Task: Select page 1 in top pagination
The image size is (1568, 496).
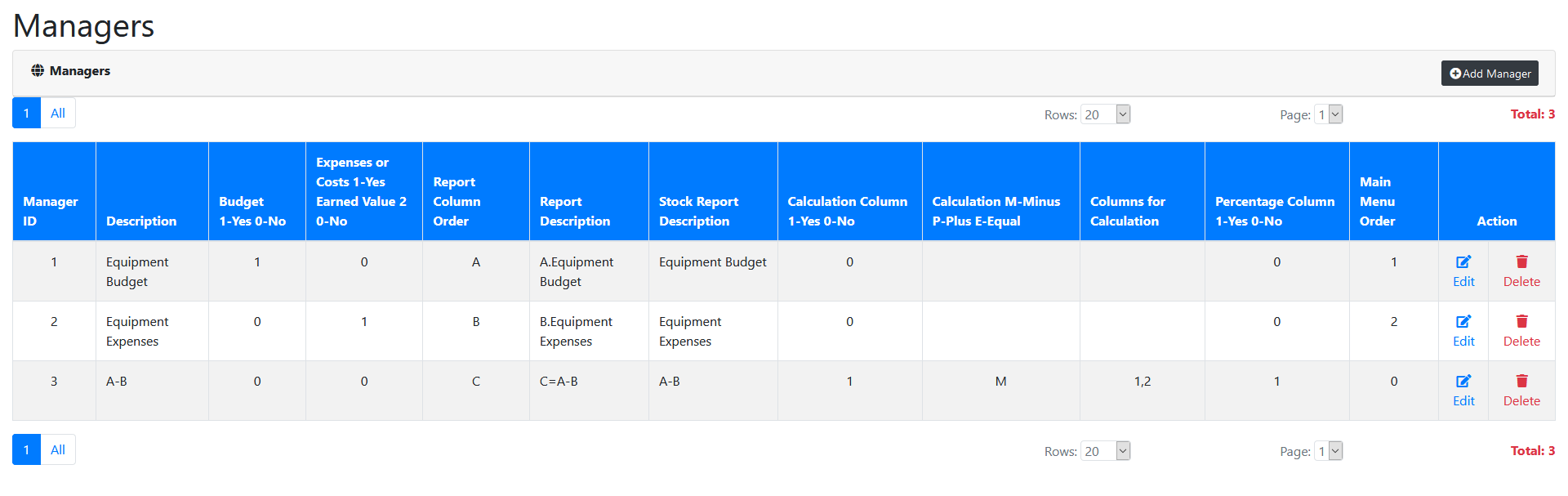Action: pos(26,114)
